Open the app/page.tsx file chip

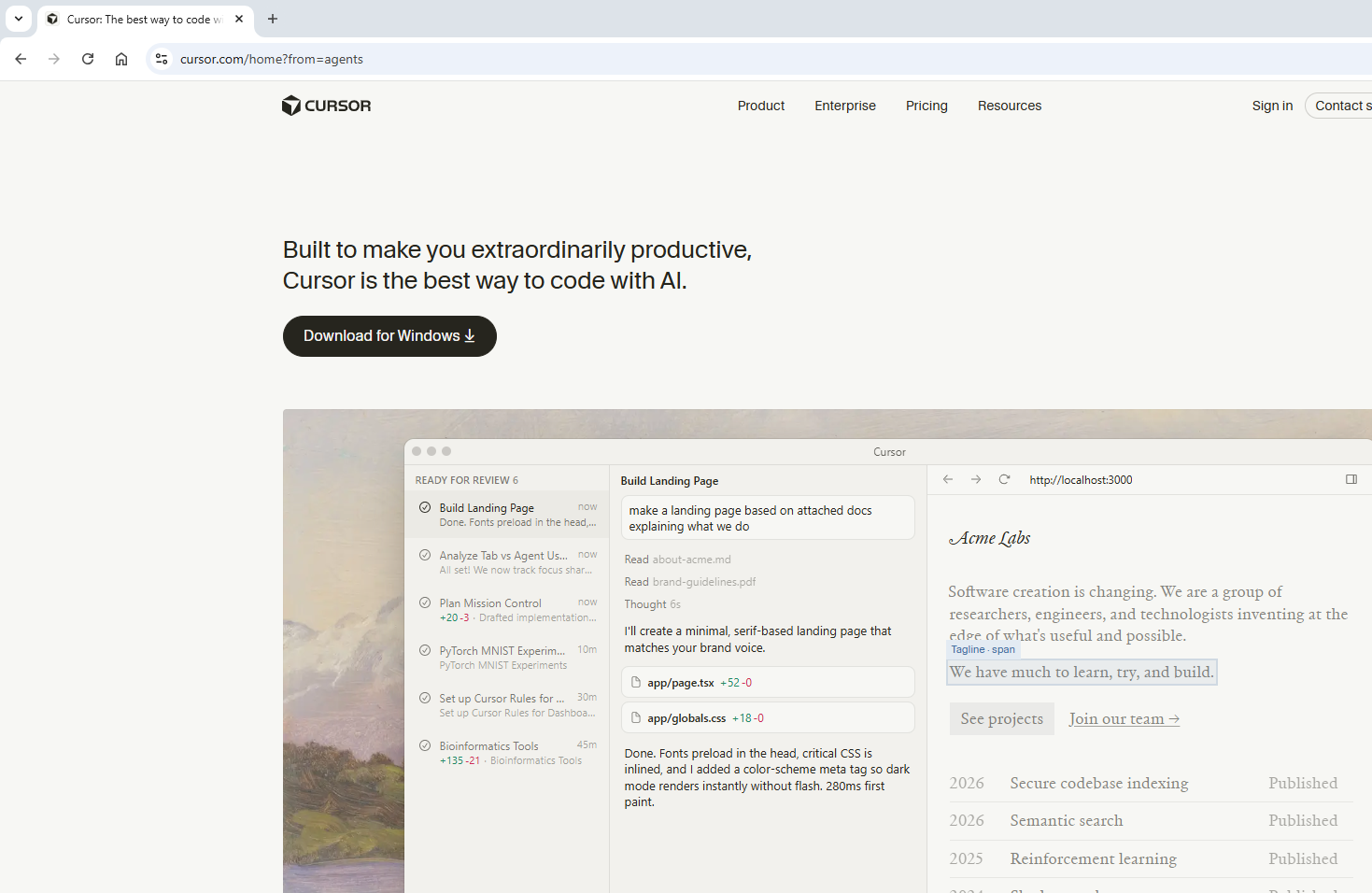click(x=768, y=683)
